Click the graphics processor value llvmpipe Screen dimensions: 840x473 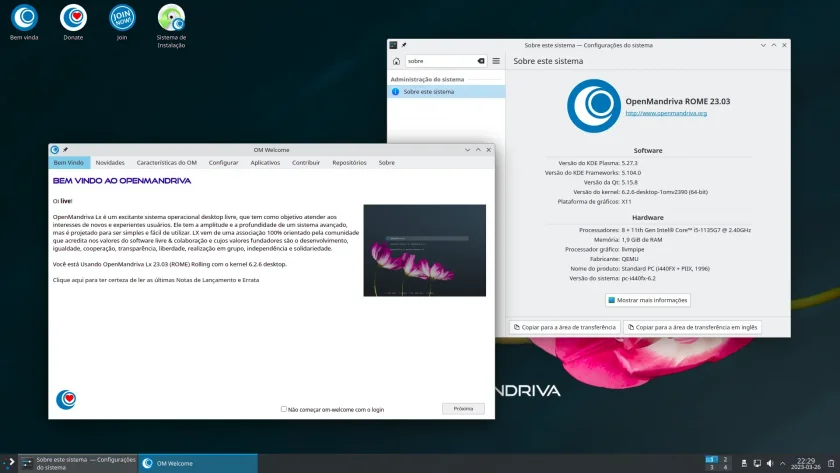(633, 249)
